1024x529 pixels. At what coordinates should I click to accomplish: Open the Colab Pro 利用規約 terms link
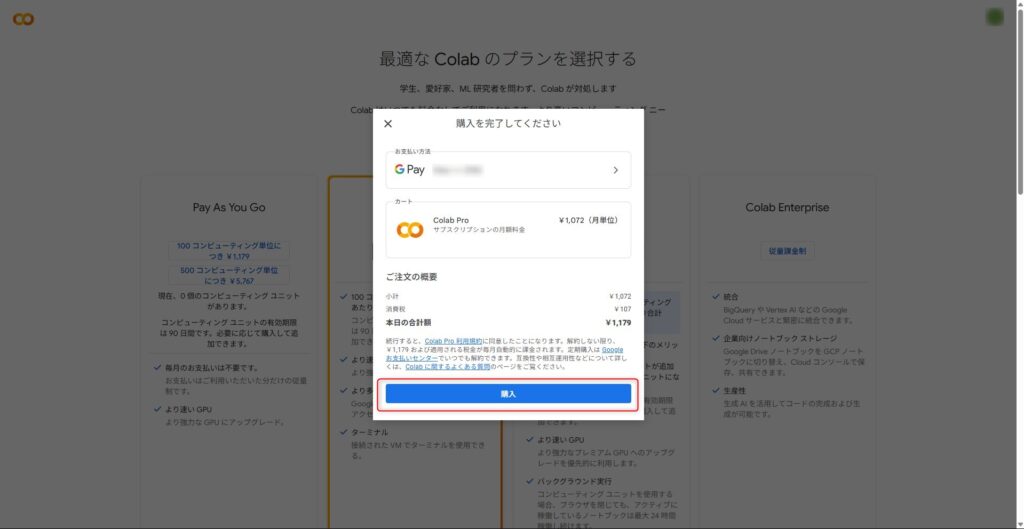tap(453, 341)
